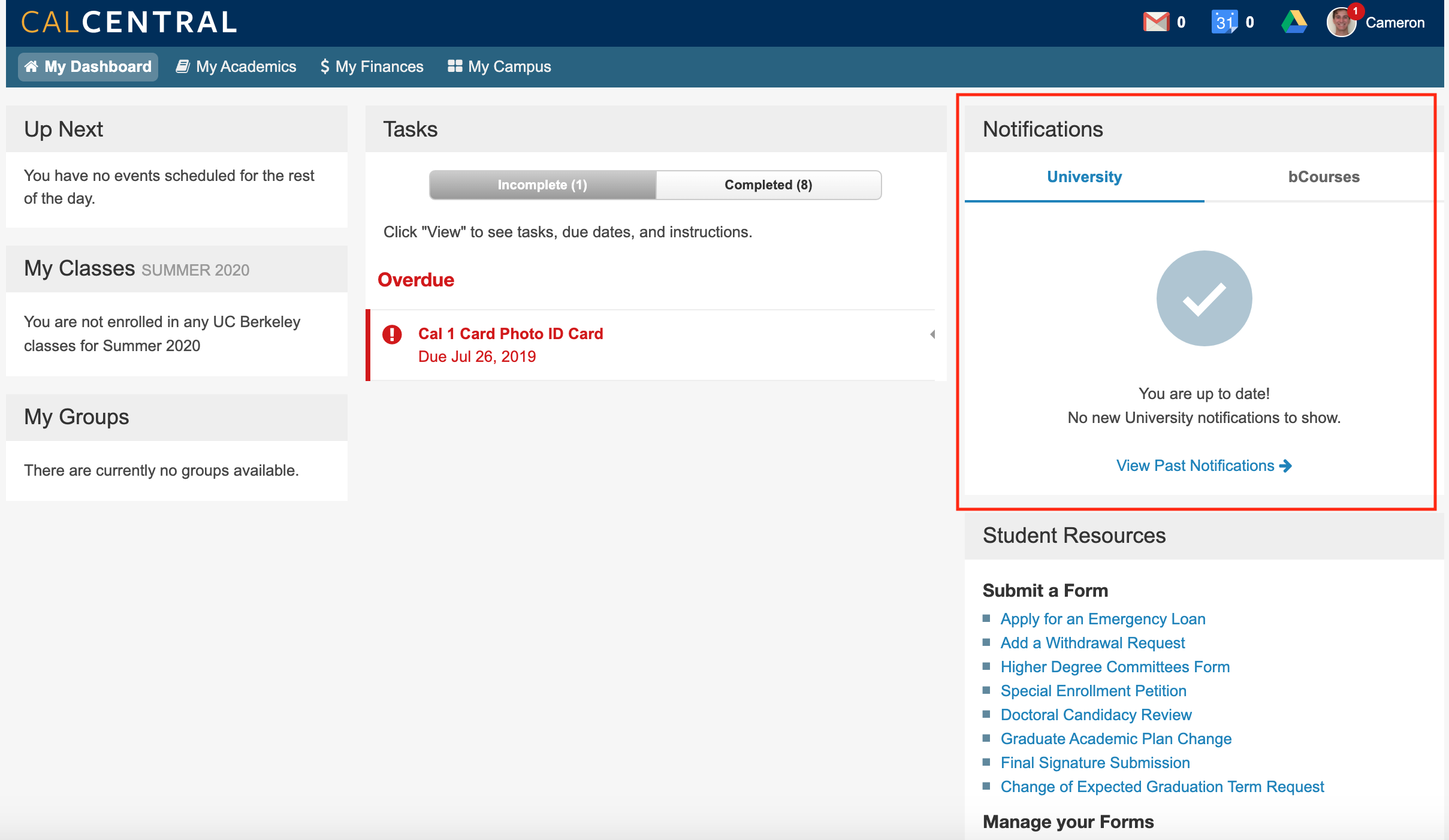Image resolution: width=1449 pixels, height=840 pixels.
Task: Click the My Groups heading
Action: click(x=77, y=417)
